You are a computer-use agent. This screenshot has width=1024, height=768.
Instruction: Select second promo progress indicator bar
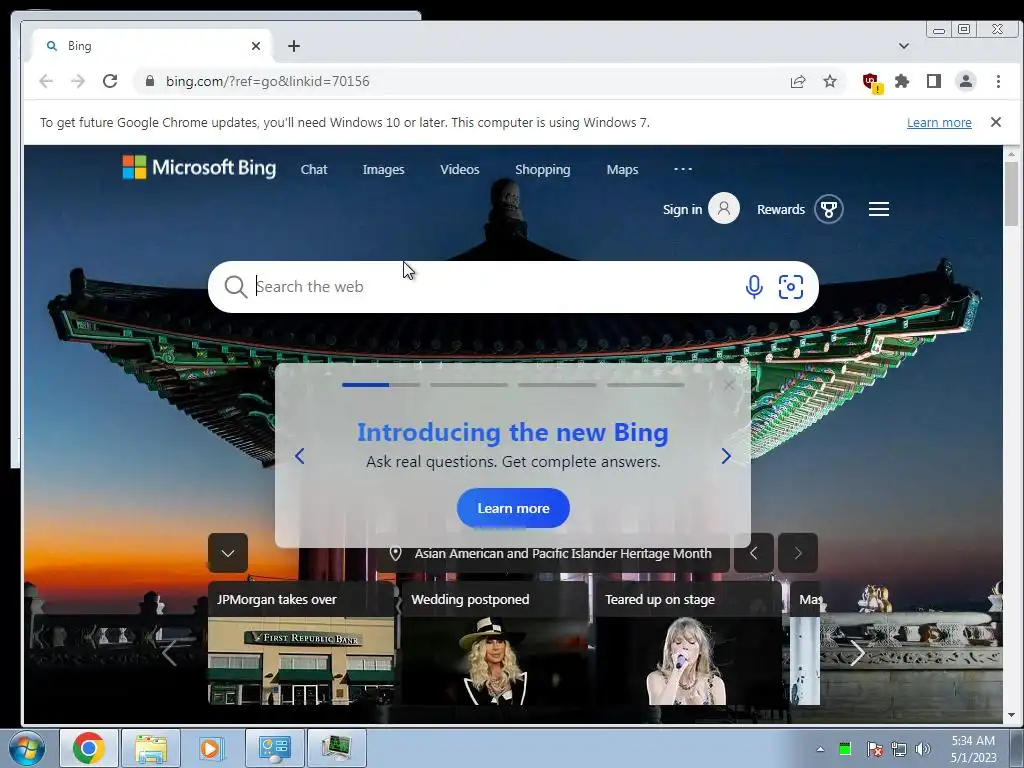point(469,385)
